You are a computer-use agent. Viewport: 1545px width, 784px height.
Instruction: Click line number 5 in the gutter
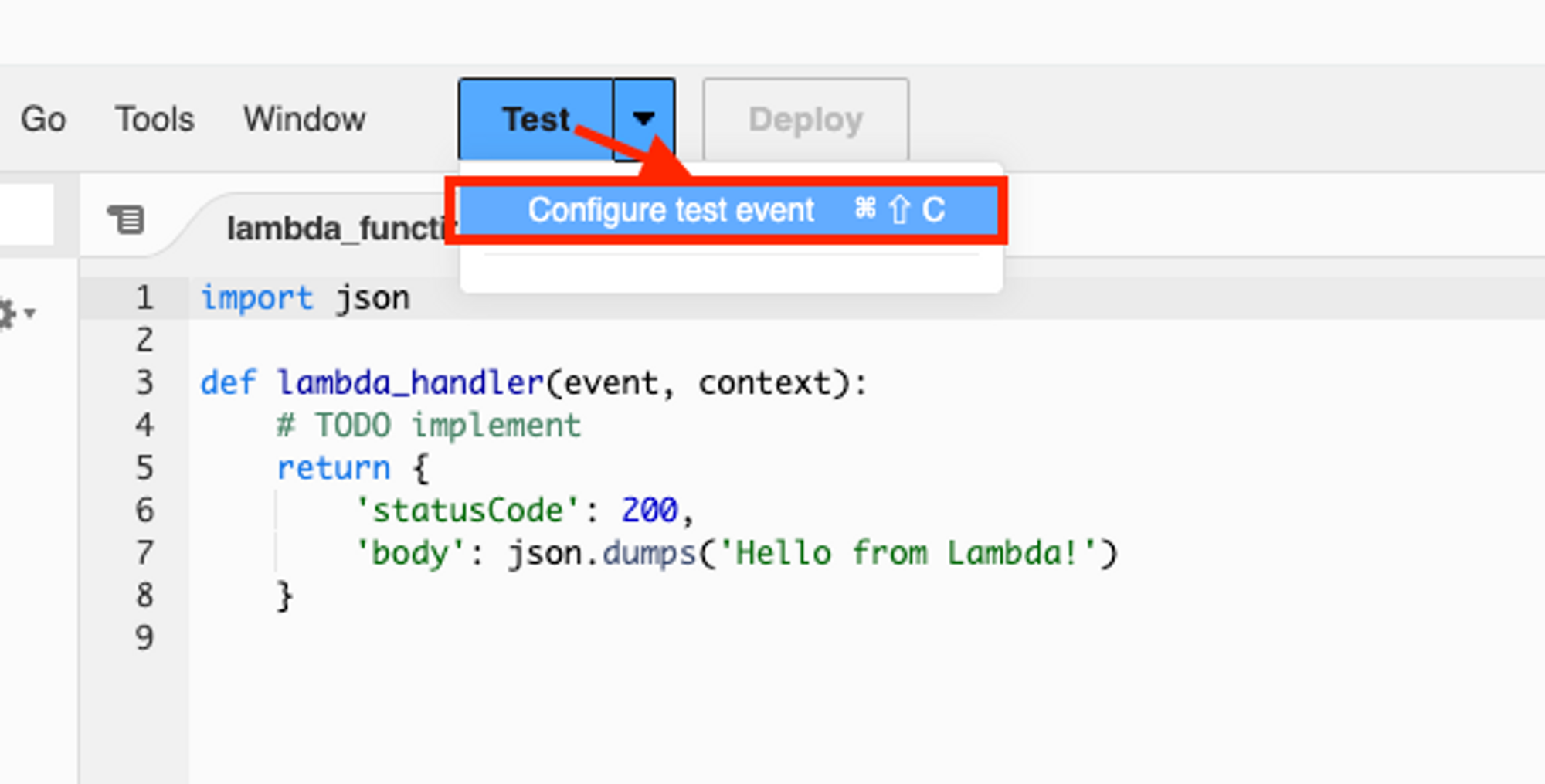tap(144, 467)
